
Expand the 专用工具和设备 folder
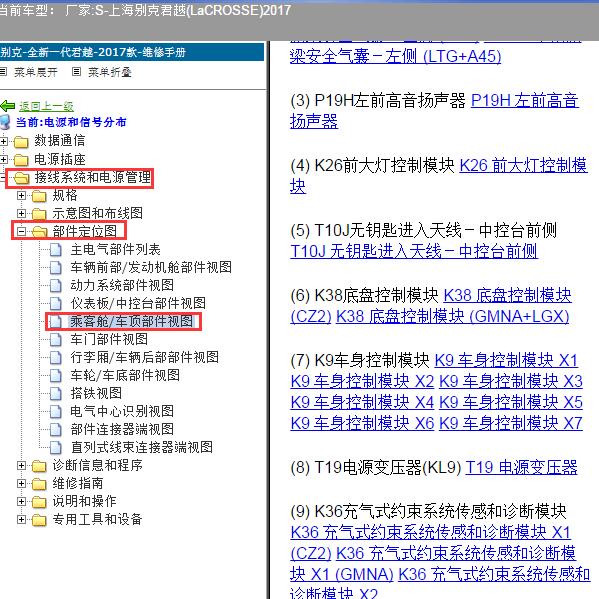(21, 520)
